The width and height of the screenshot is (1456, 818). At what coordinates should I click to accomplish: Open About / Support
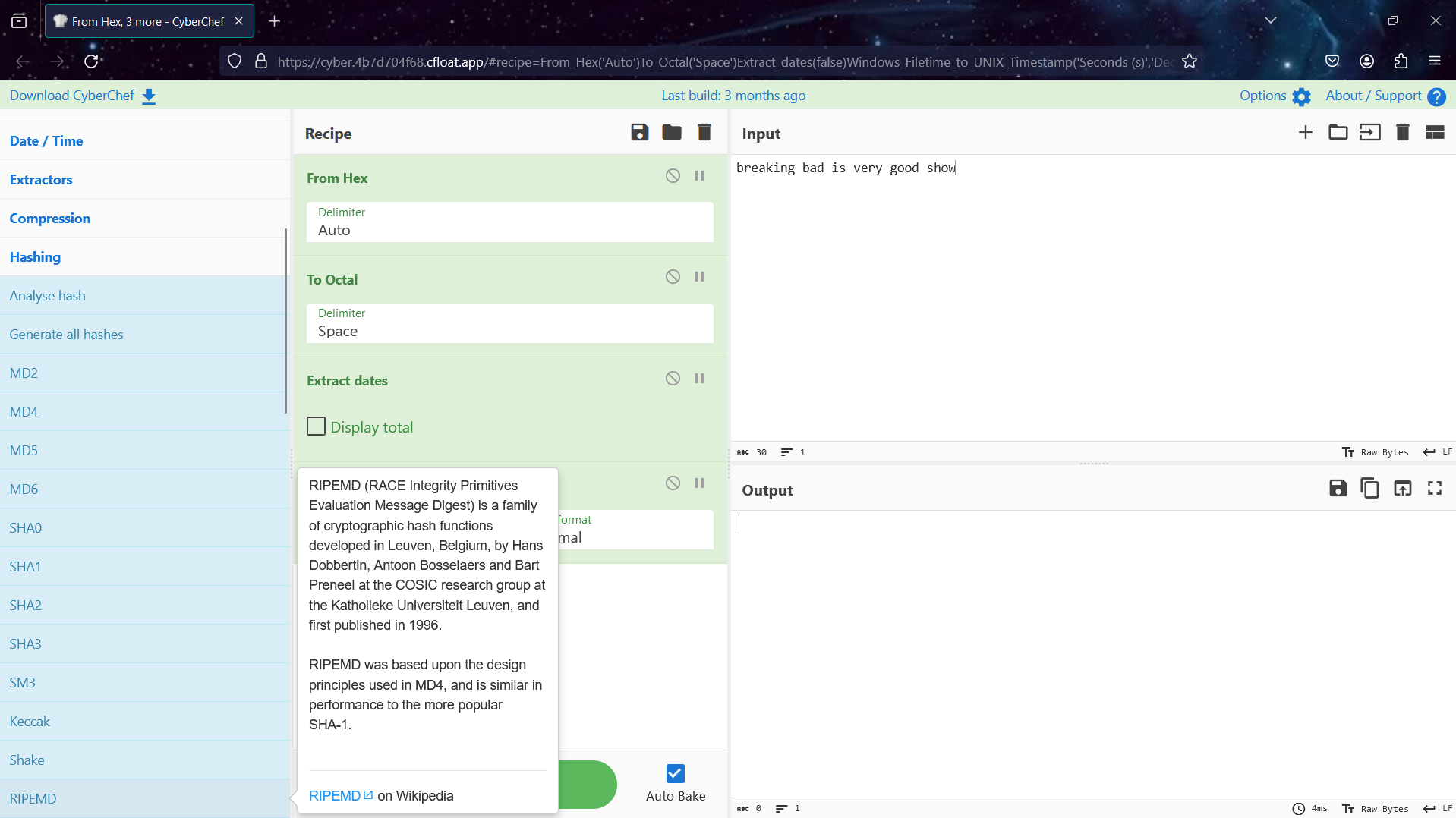pyautogui.click(x=1385, y=96)
